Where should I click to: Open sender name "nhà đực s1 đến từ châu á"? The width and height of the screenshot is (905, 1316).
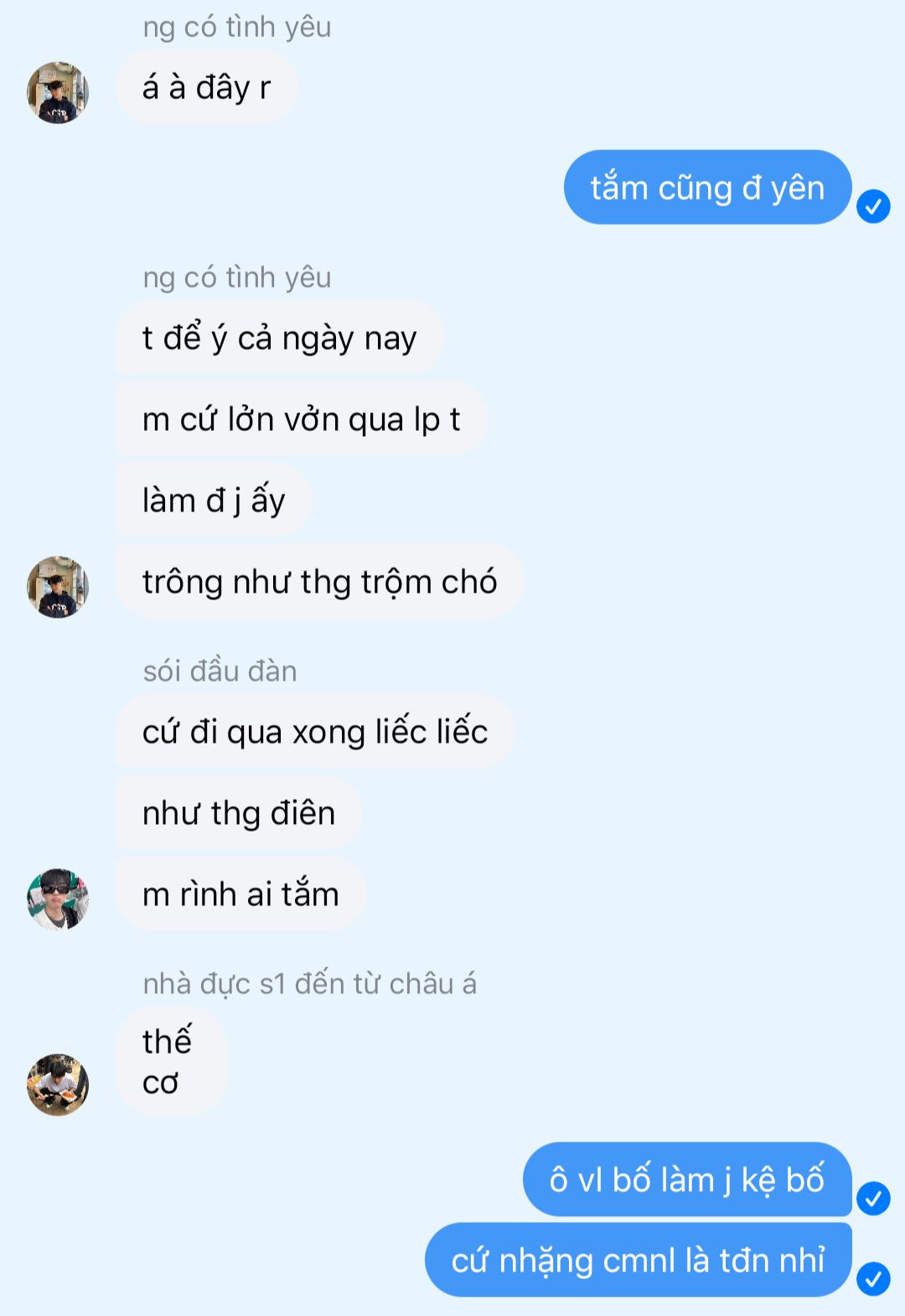pos(309,982)
